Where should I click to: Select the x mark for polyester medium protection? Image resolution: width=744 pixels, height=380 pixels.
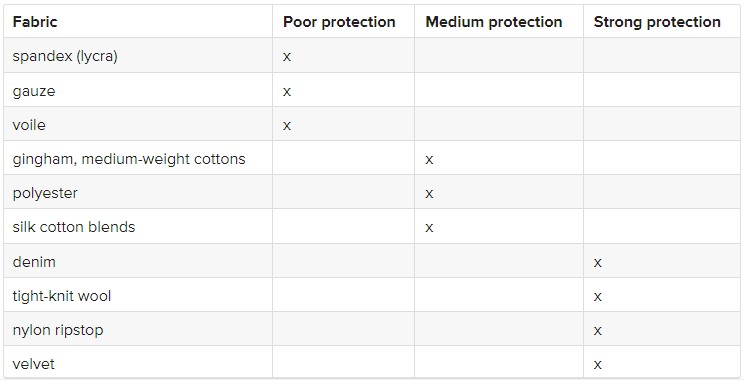click(x=429, y=194)
